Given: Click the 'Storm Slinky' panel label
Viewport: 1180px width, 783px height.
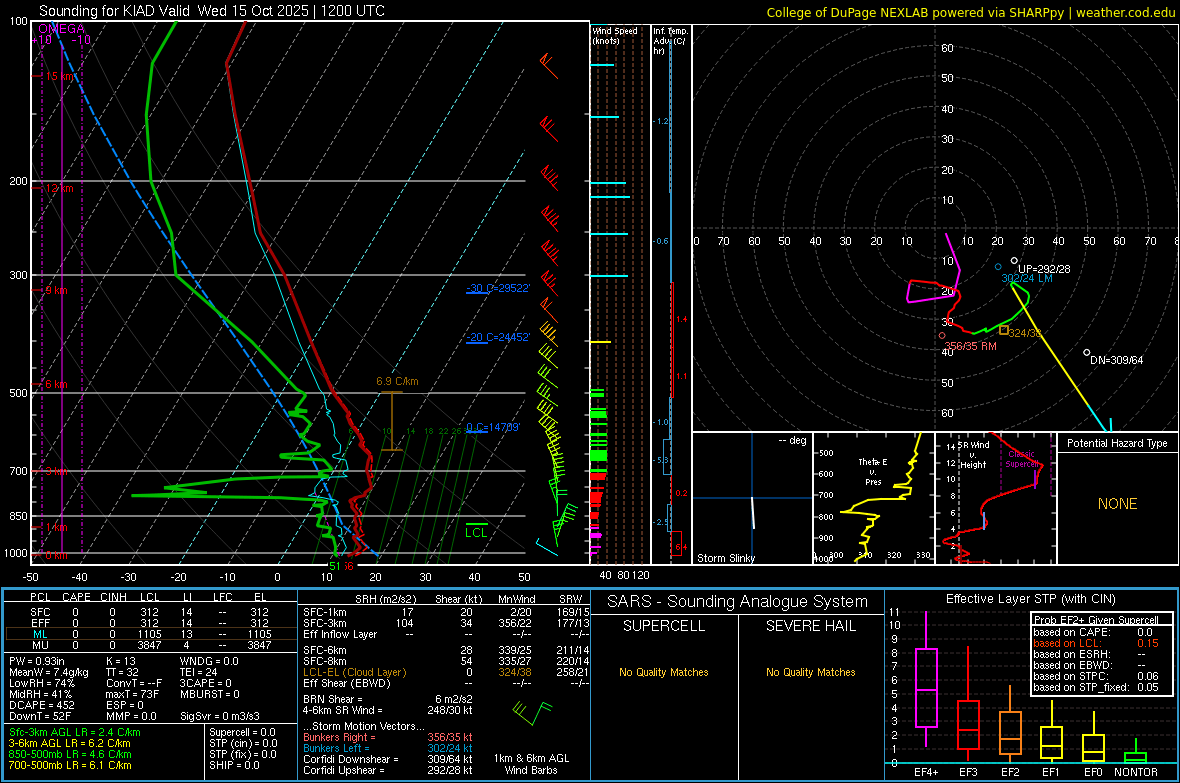Looking at the screenshot, I should click(725, 558).
